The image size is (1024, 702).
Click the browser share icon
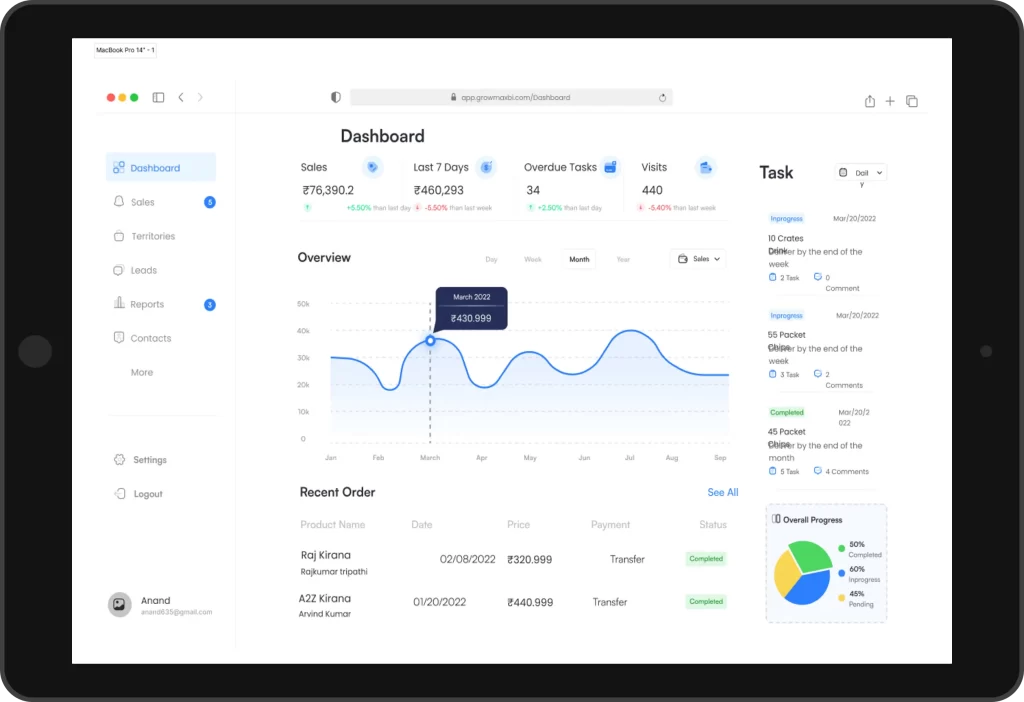point(870,101)
